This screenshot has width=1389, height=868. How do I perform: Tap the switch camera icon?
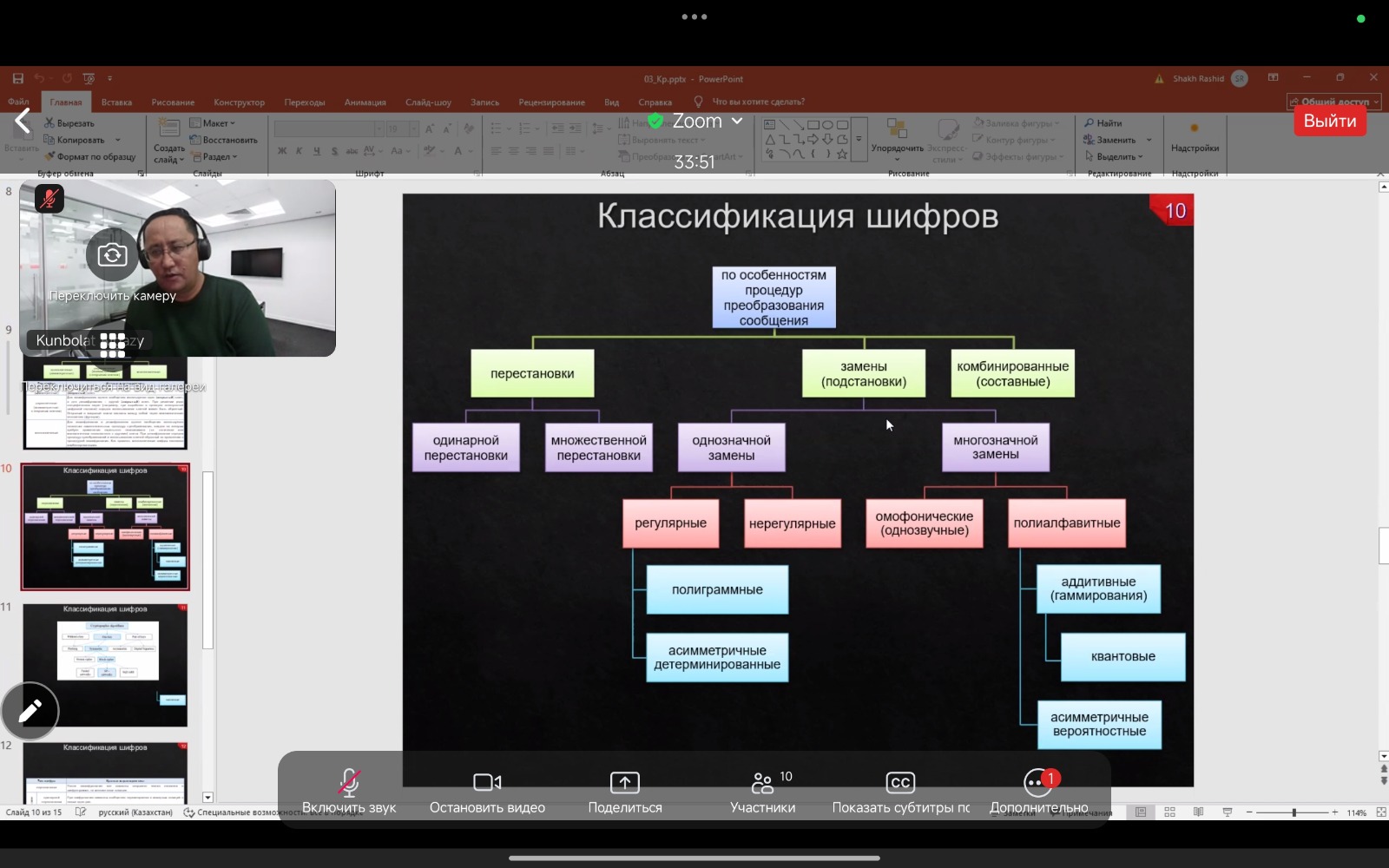click(x=112, y=255)
